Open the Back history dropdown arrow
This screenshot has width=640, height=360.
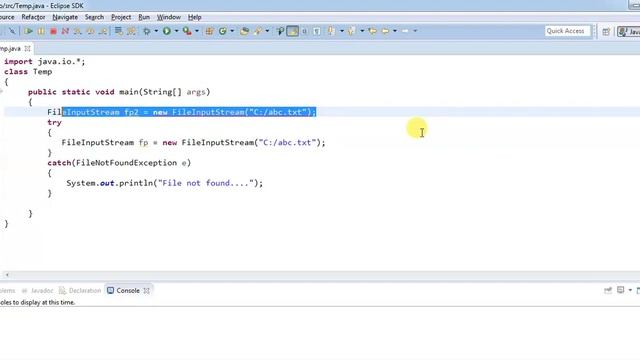(x=395, y=31)
